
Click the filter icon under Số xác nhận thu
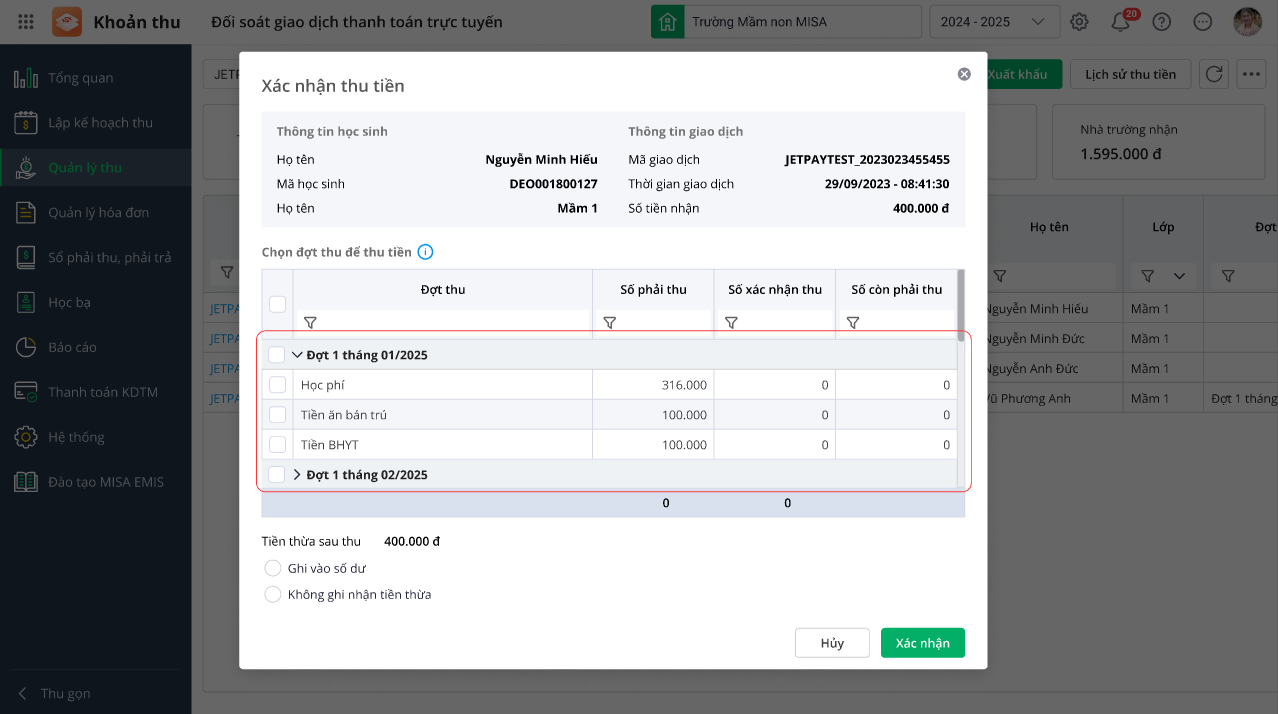coord(731,323)
